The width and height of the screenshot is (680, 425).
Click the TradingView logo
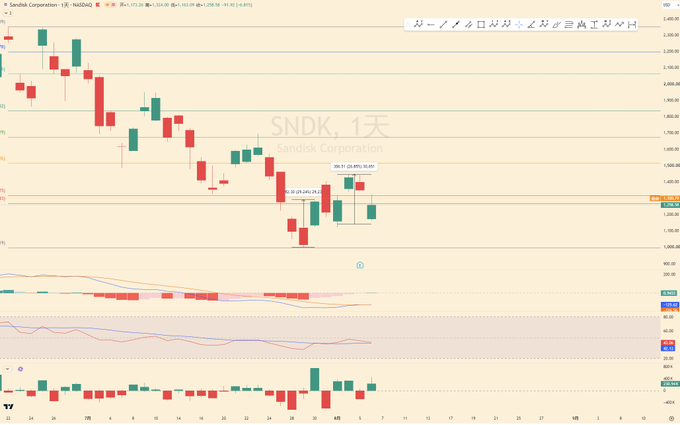(8, 407)
